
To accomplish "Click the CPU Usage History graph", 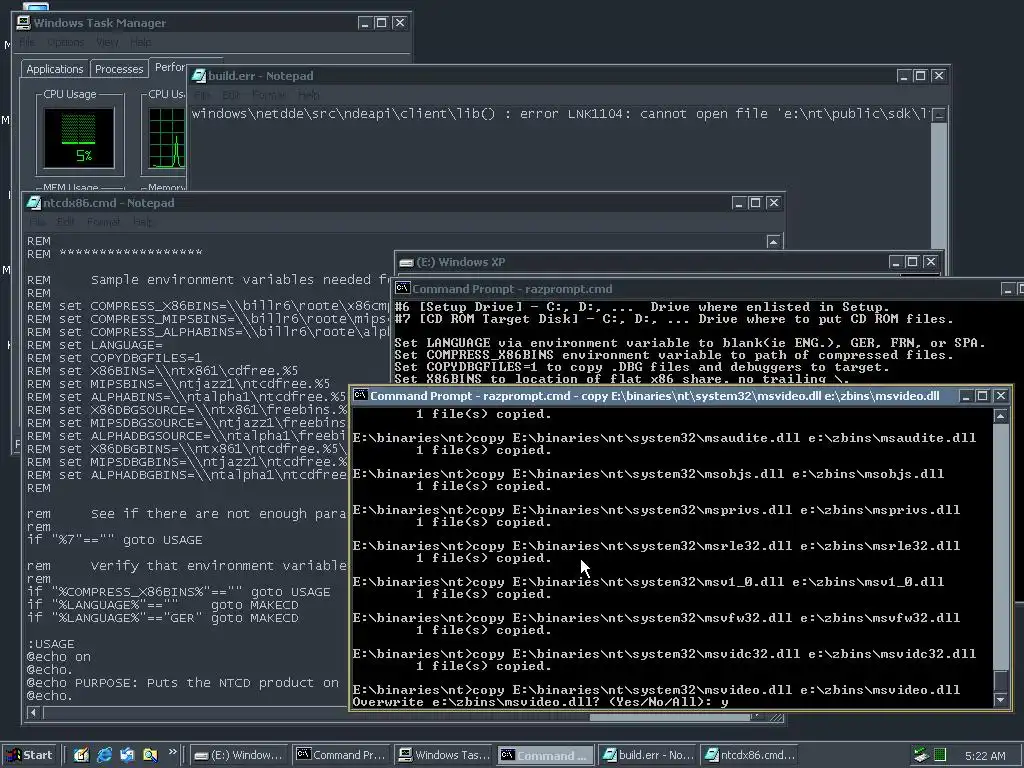I will click(x=167, y=138).
